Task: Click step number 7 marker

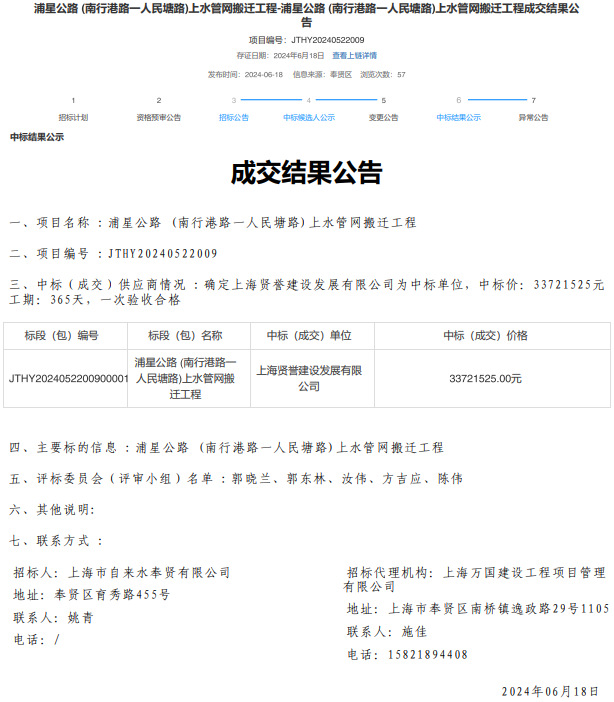Action: tap(534, 100)
